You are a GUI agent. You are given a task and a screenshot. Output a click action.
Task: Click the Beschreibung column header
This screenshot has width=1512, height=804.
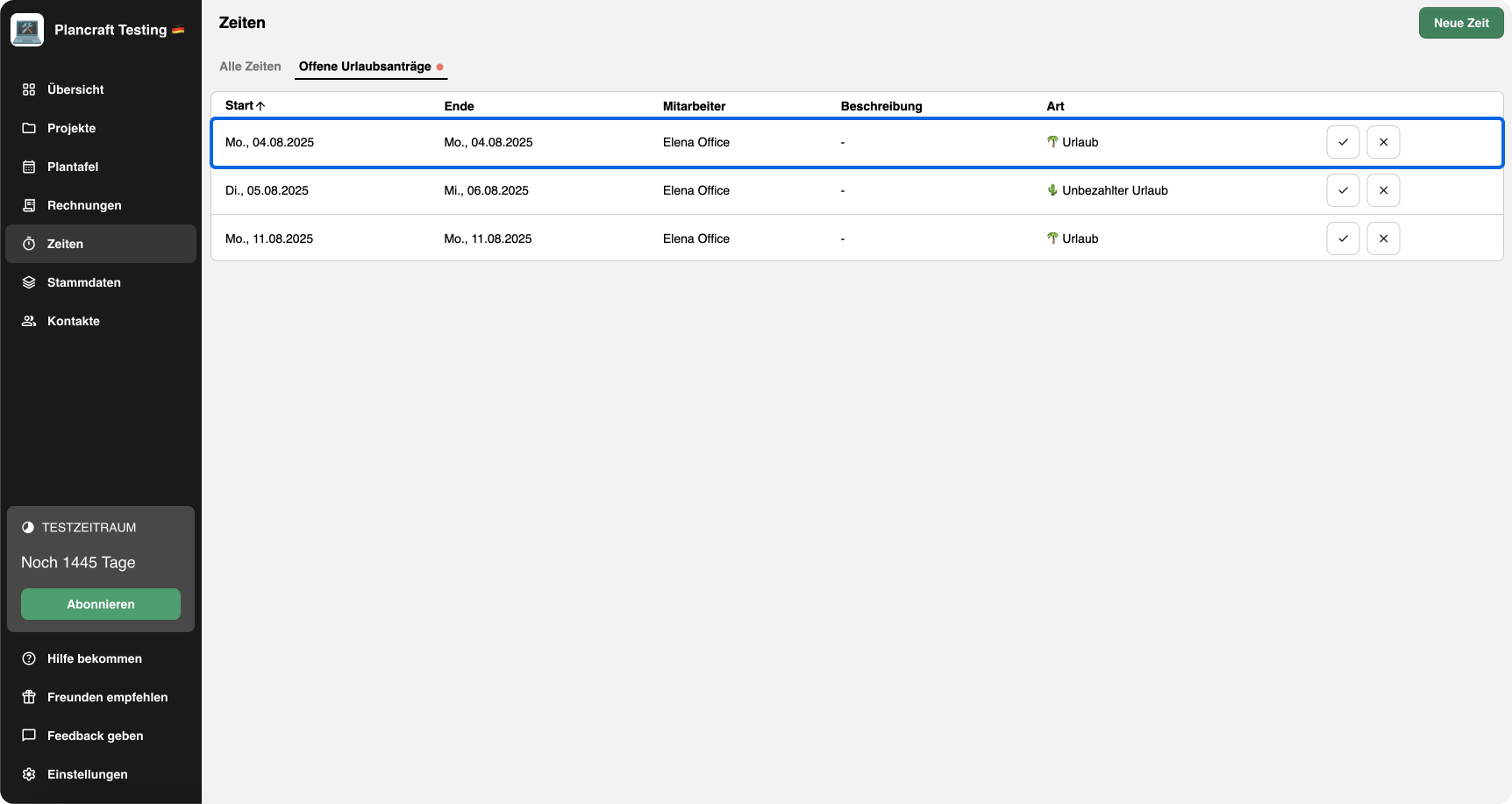[x=881, y=106]
